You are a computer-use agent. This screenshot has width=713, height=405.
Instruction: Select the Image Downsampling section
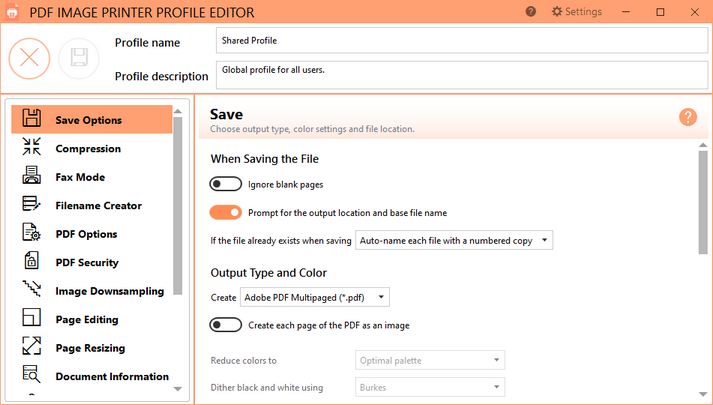tap(92, 291)
